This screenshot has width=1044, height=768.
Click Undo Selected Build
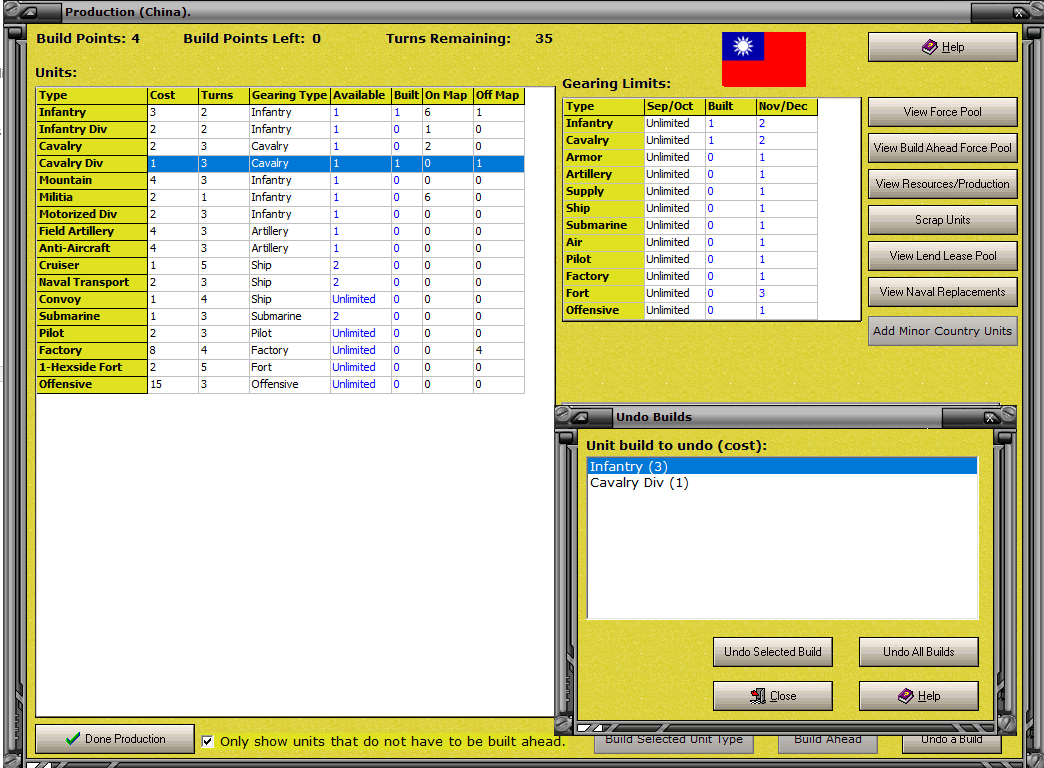tap(772, 652)
